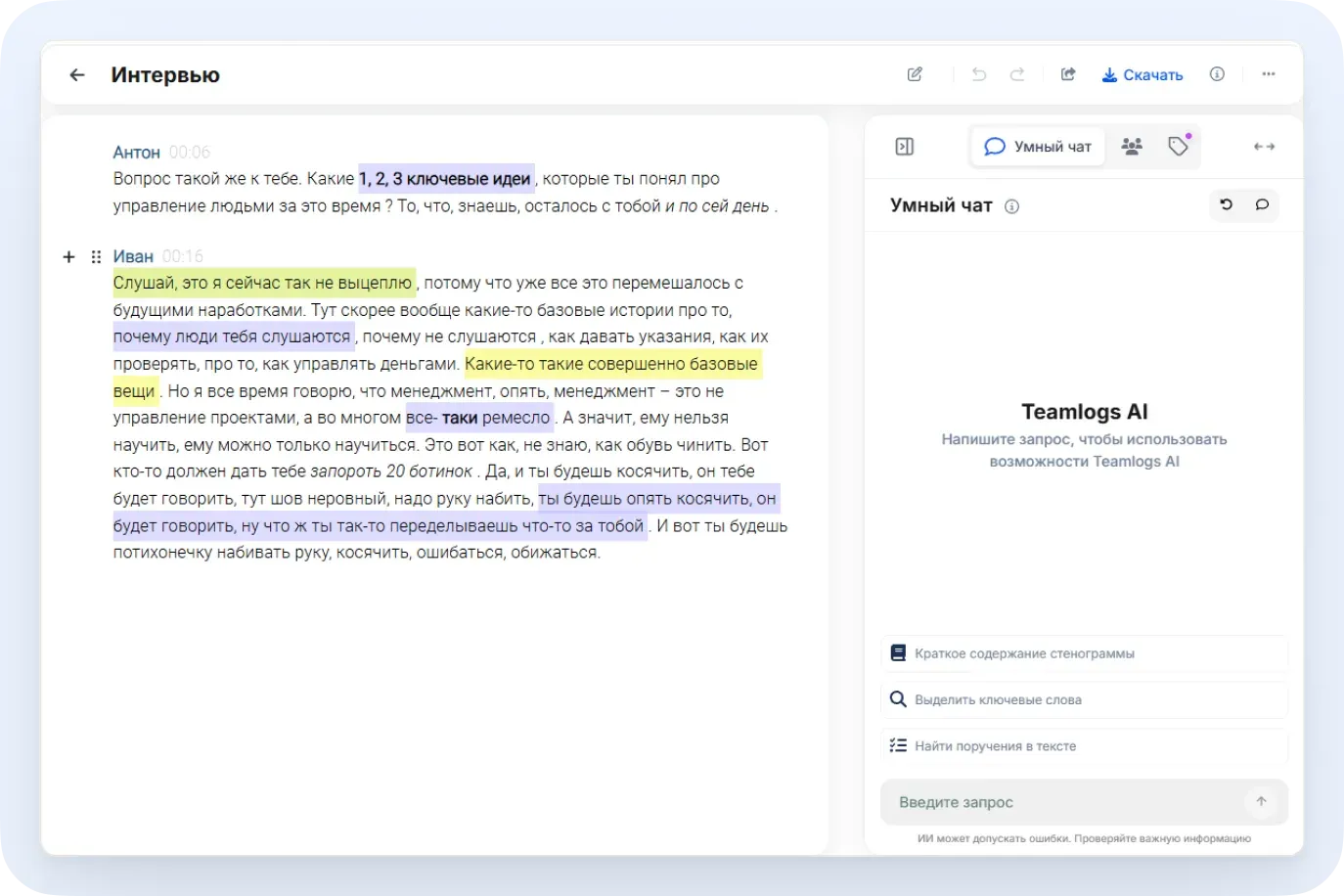Open the tags tab

pyautogui.click(x=1179, y=147)
